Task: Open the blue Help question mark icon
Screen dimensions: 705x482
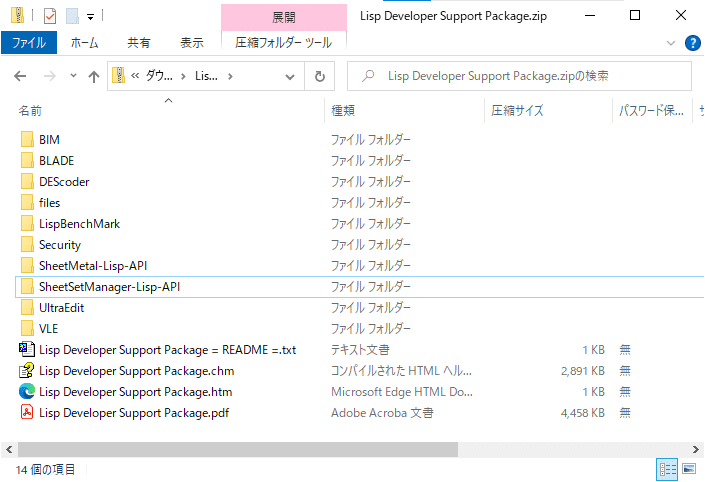Action: click(x=692, y=43)
